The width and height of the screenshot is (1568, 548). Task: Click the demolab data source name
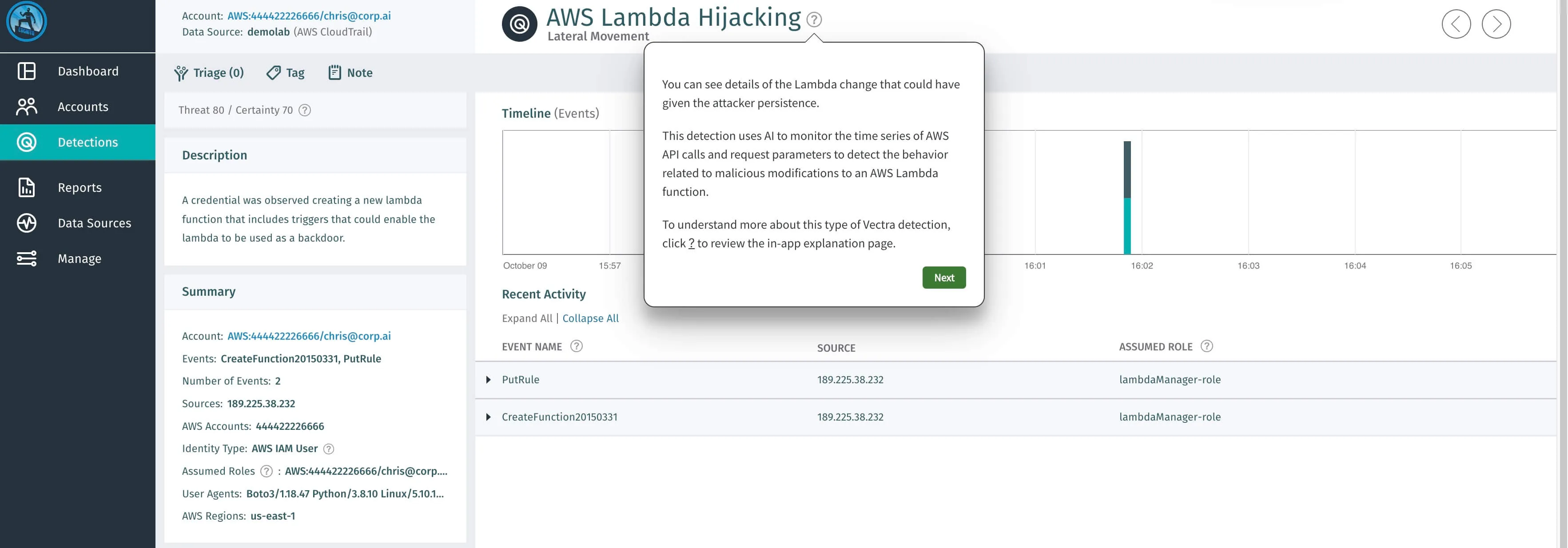point(268,32)
